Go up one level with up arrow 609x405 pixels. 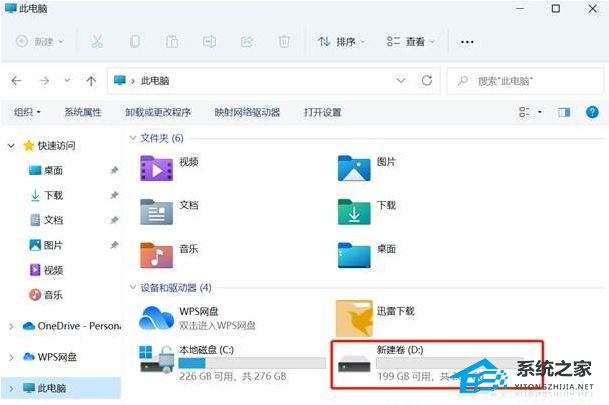pyautogui.click(x=91, y=80)
